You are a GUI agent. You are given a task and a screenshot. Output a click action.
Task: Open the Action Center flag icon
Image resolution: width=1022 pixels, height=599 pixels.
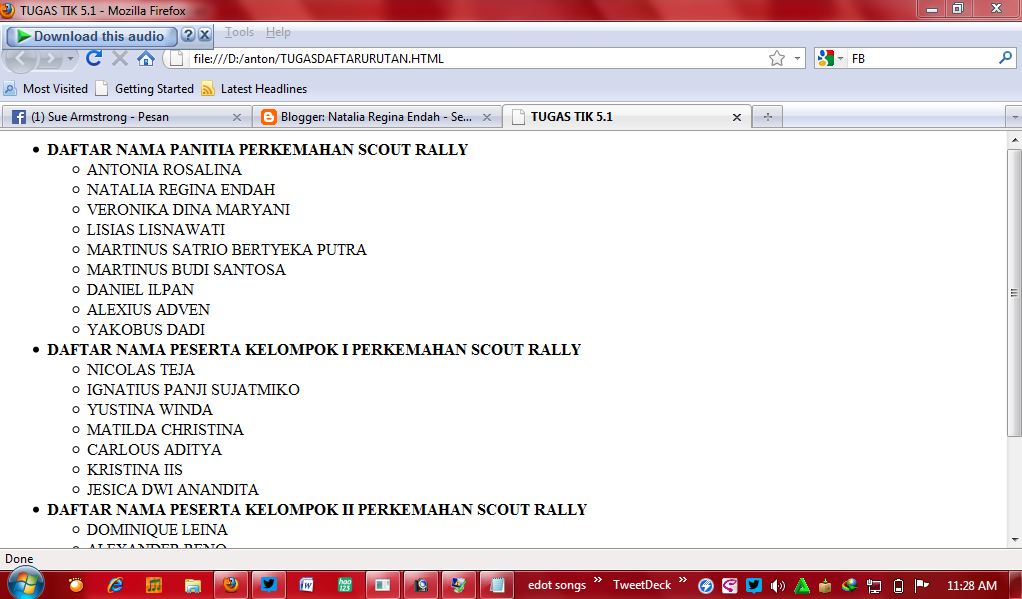922,585
